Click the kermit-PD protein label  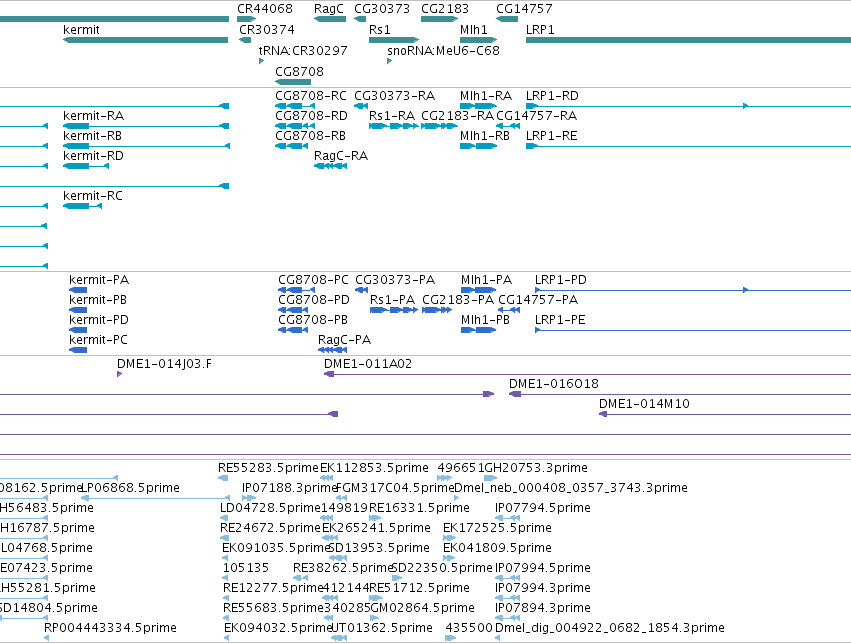(x=99, y=320)
